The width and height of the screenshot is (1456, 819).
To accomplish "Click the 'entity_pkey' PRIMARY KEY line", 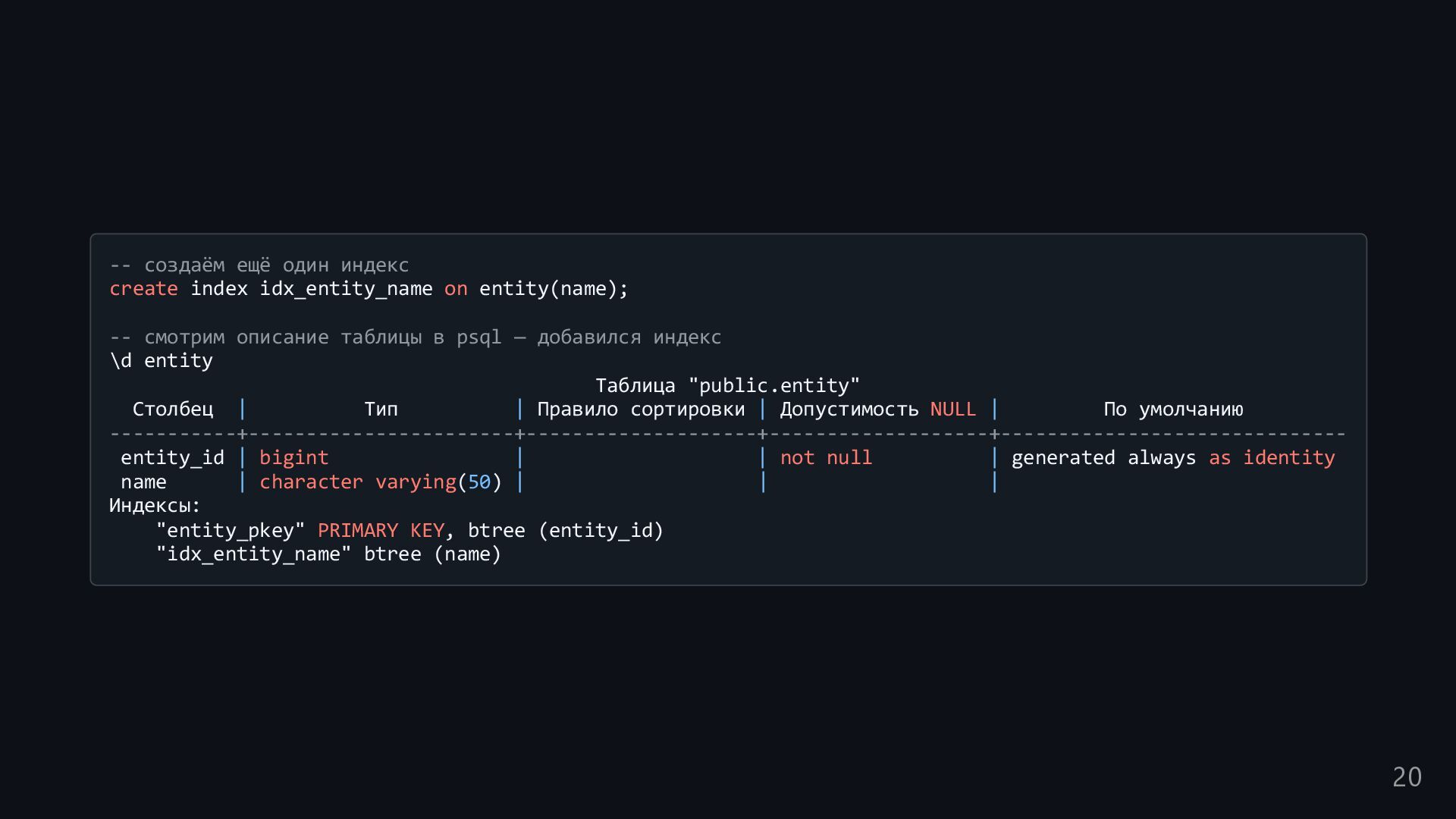I will coord(409,531).
